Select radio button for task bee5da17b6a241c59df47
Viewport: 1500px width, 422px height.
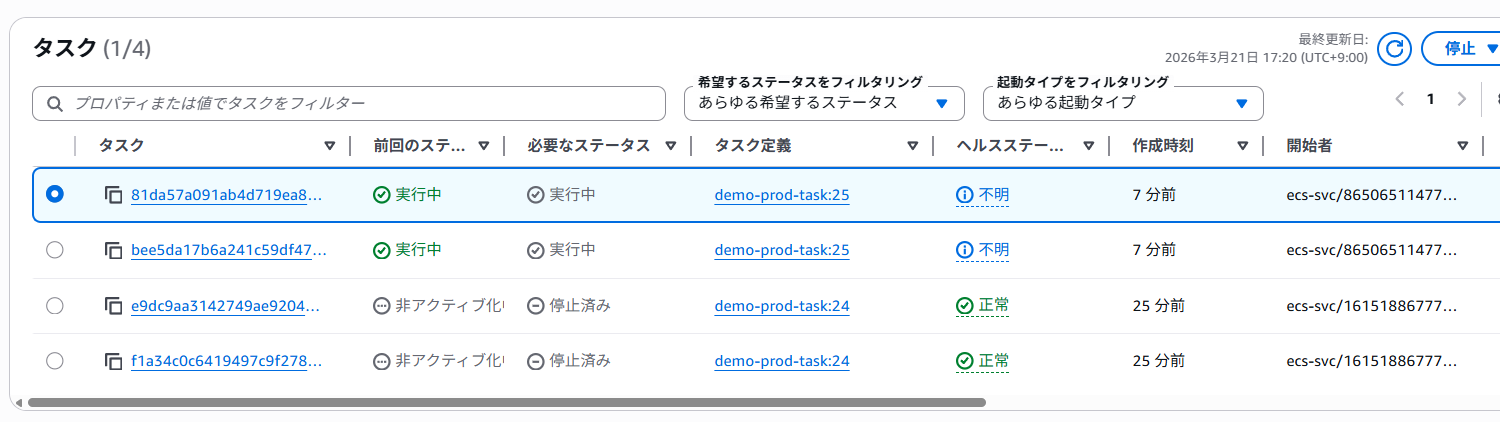[x=55, y=250]
